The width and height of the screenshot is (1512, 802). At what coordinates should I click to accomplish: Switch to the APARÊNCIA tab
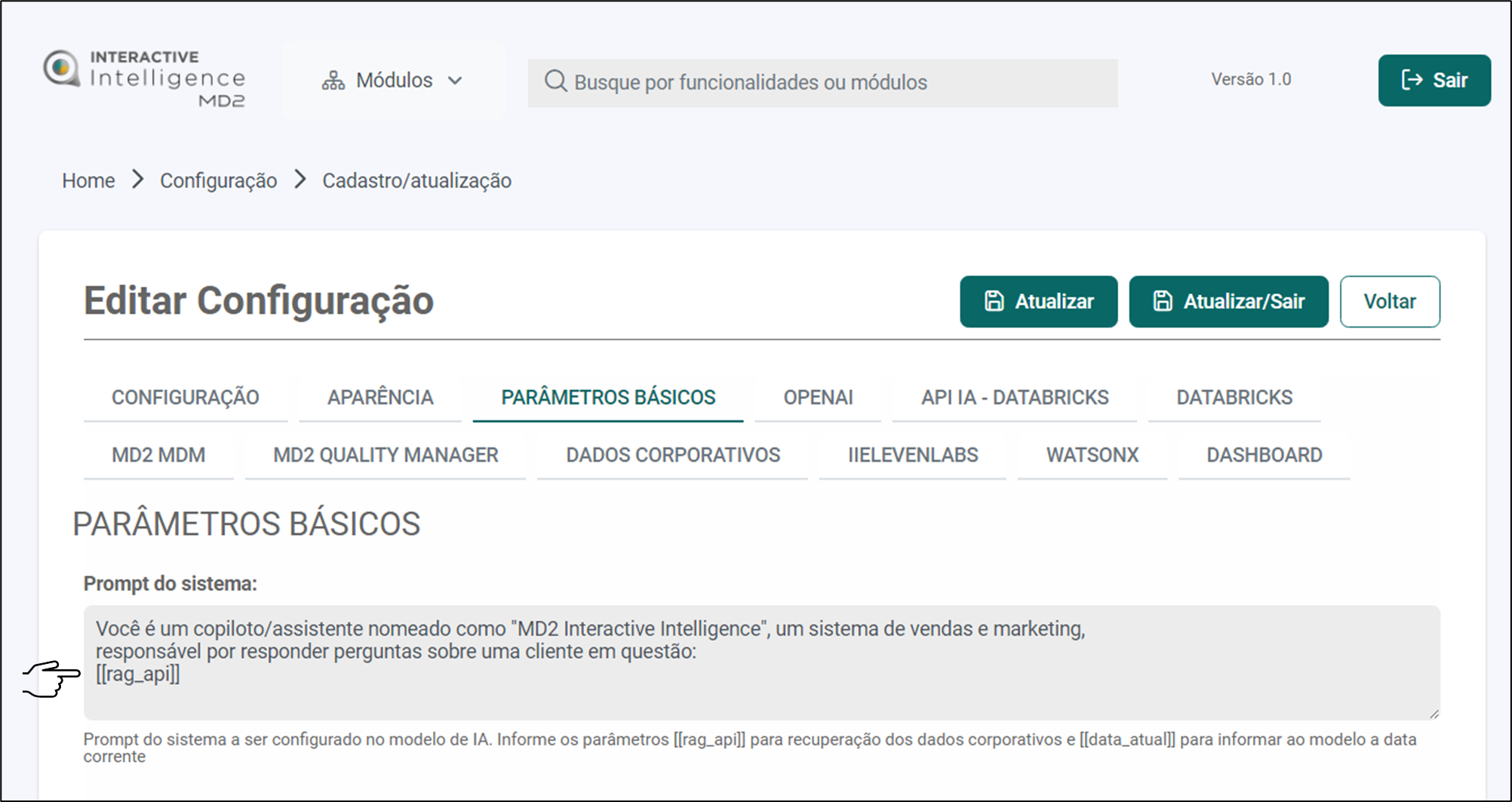tap(380, 398)
